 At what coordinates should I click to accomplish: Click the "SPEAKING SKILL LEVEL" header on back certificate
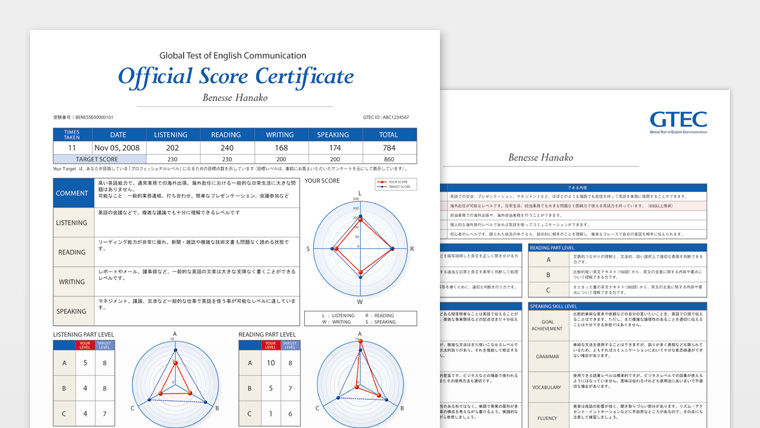pos(618,306)
